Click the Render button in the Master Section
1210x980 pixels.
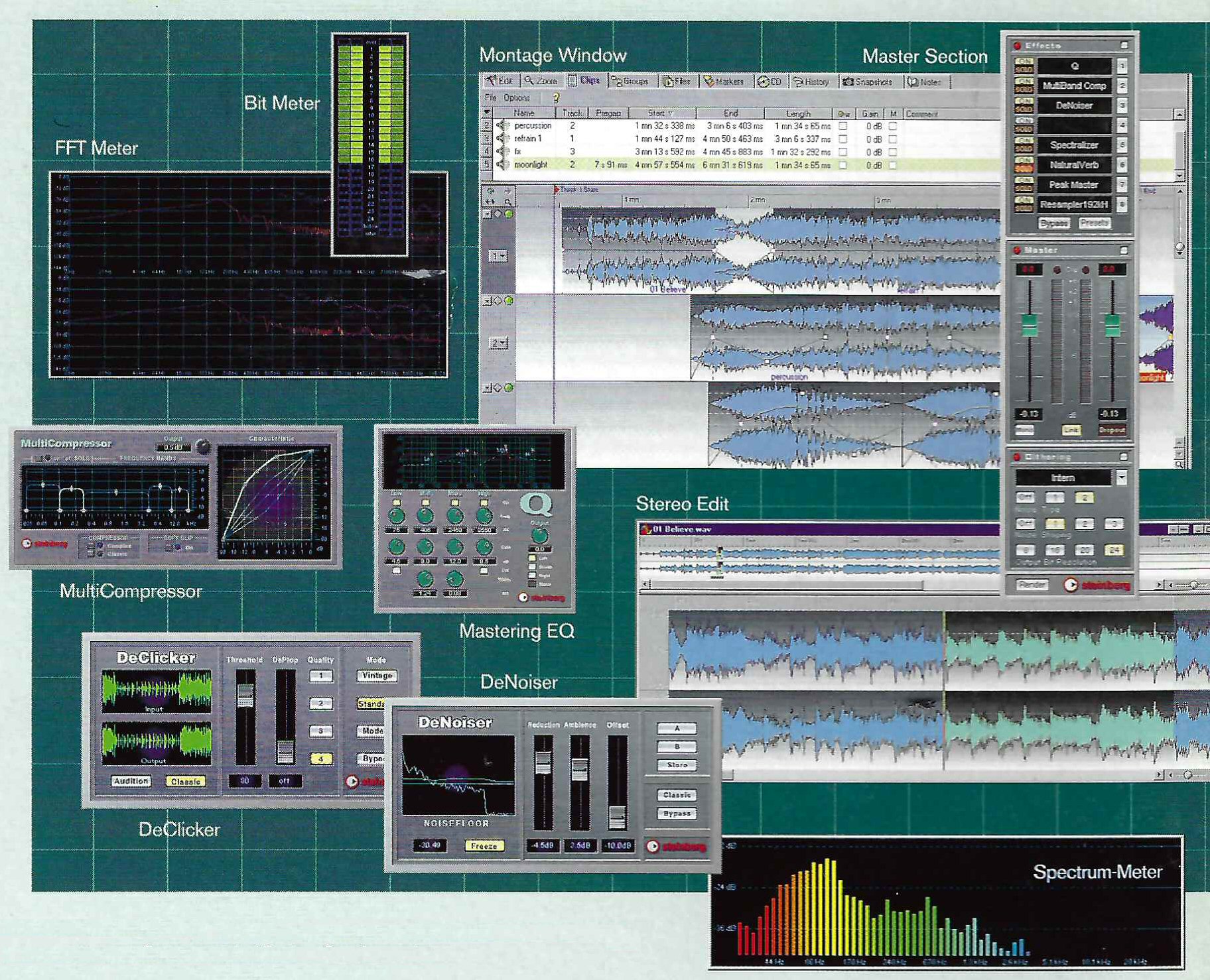coord(1032,584)
